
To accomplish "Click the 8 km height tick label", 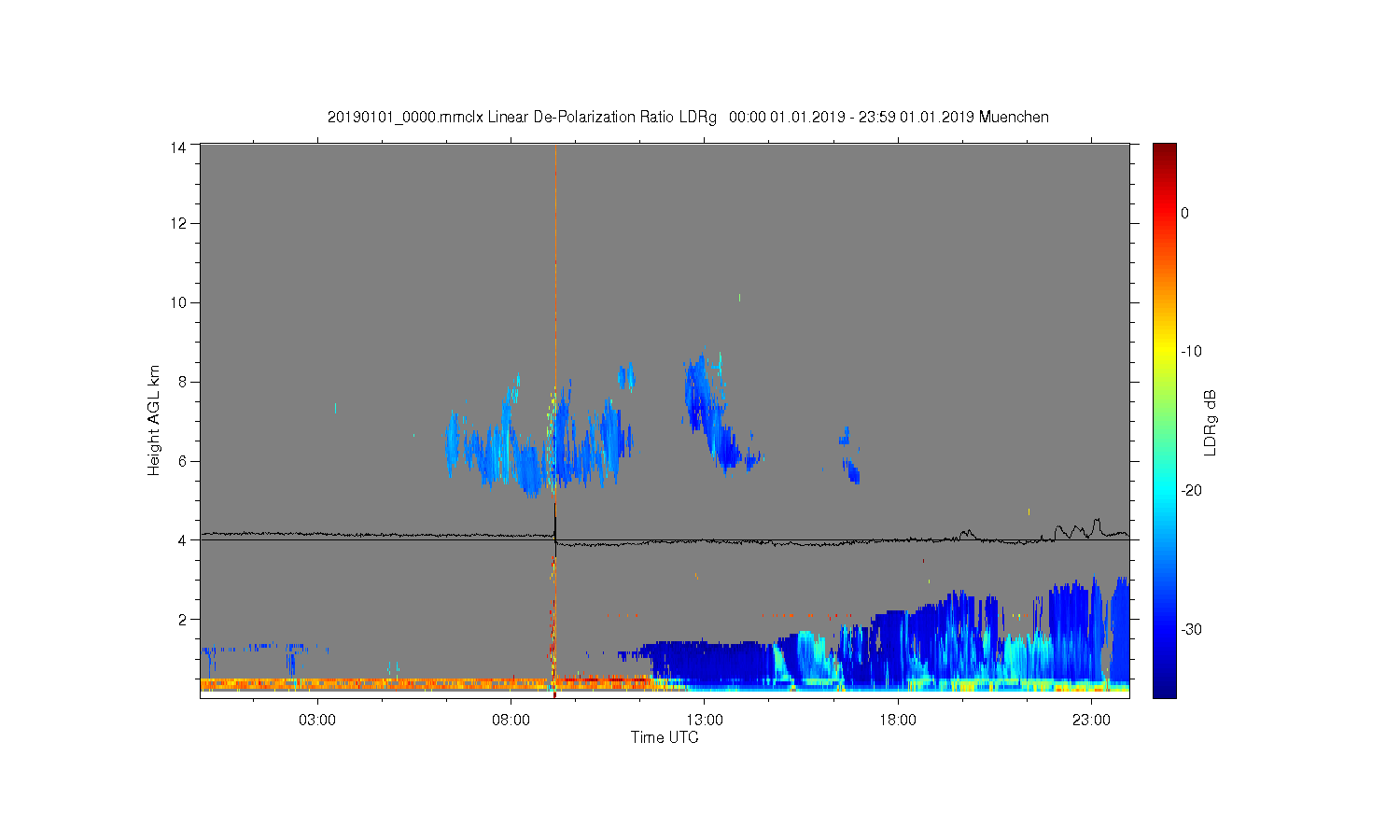I will click(x=182, y=382).
